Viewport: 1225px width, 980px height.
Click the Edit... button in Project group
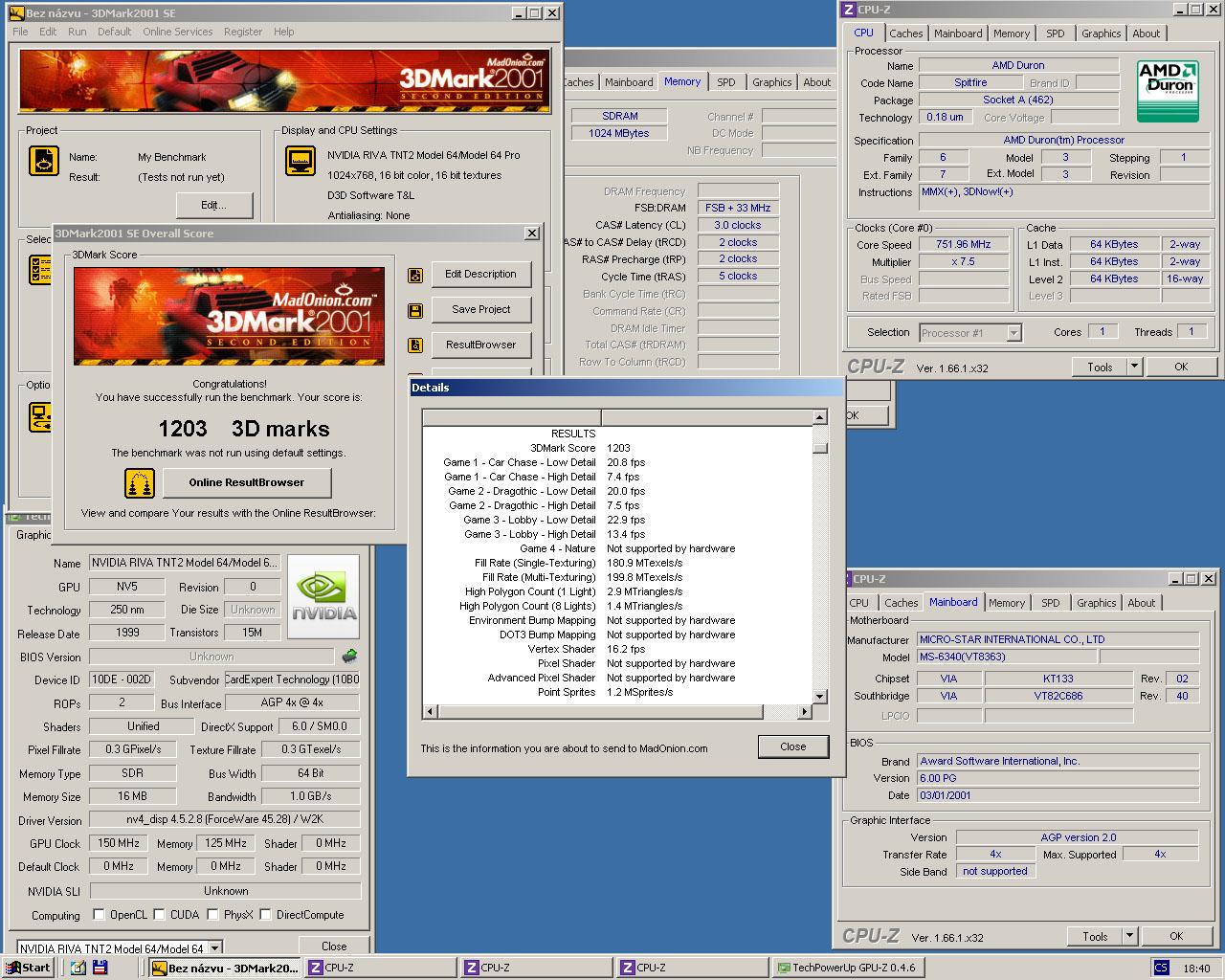tap(214, 205)
